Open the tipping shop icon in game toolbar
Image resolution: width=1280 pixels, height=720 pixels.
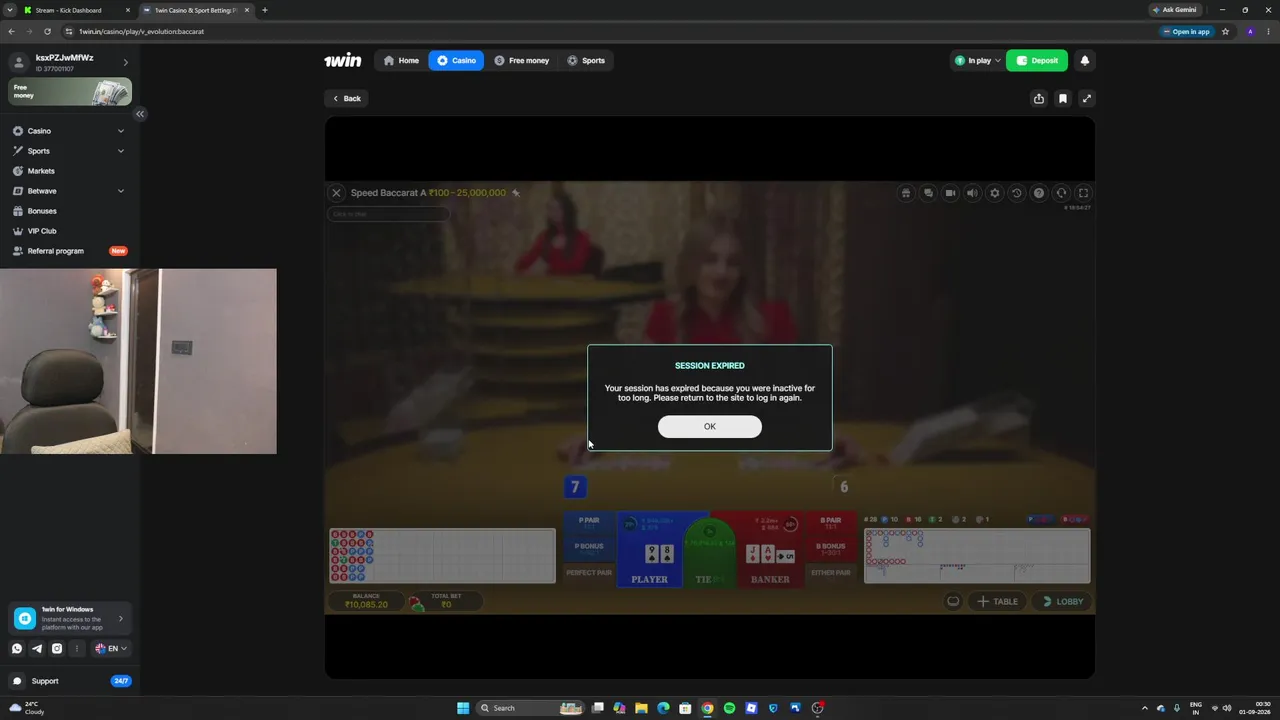tap(906, 193)
